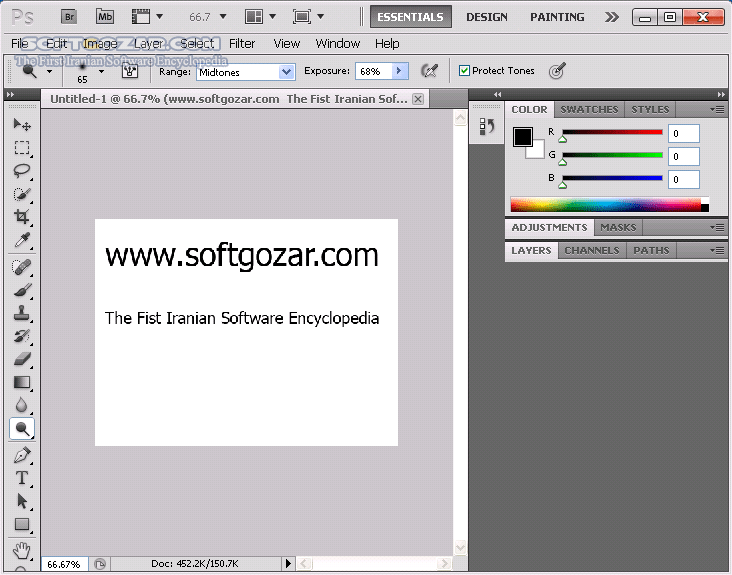Click the background color swatch

(537, 151)
